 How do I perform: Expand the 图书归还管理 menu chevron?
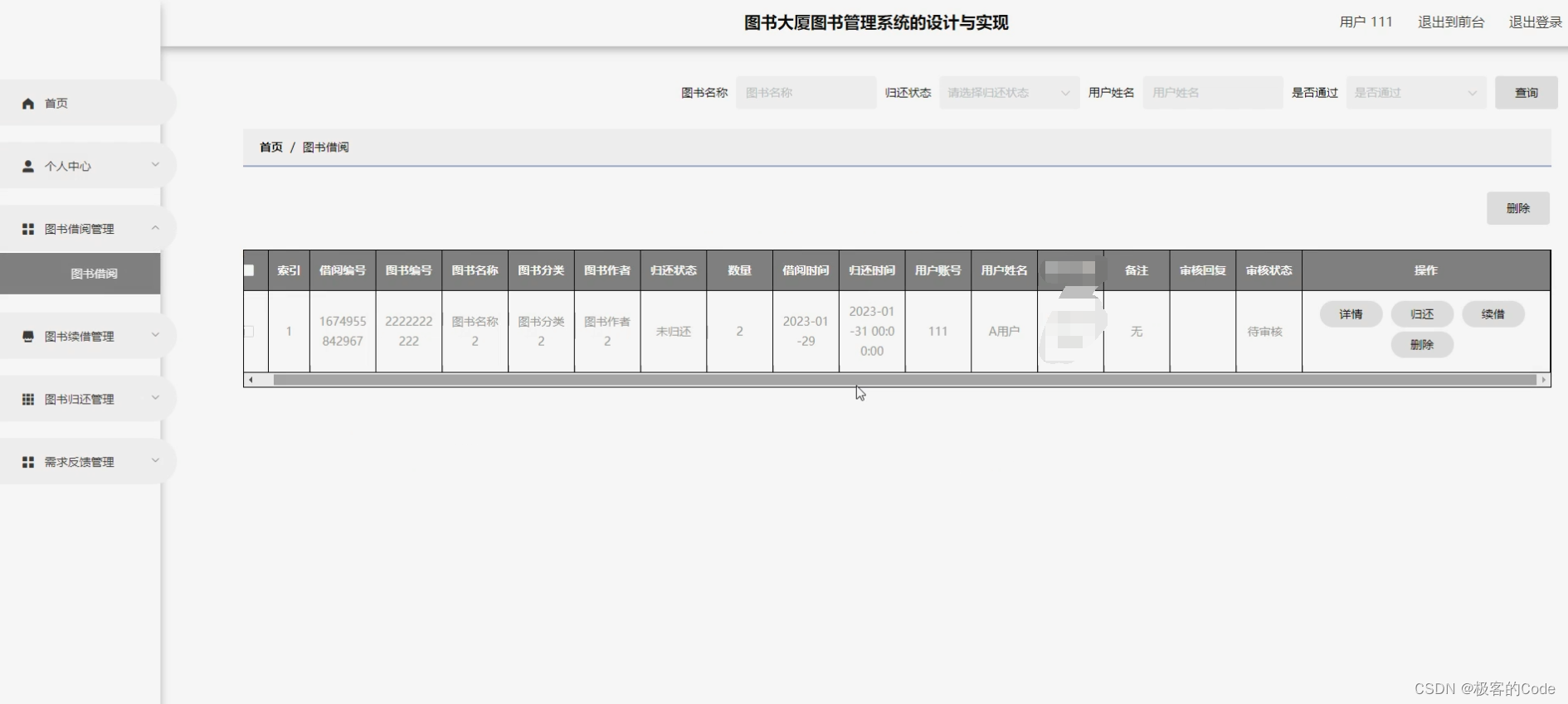(155, 399)
